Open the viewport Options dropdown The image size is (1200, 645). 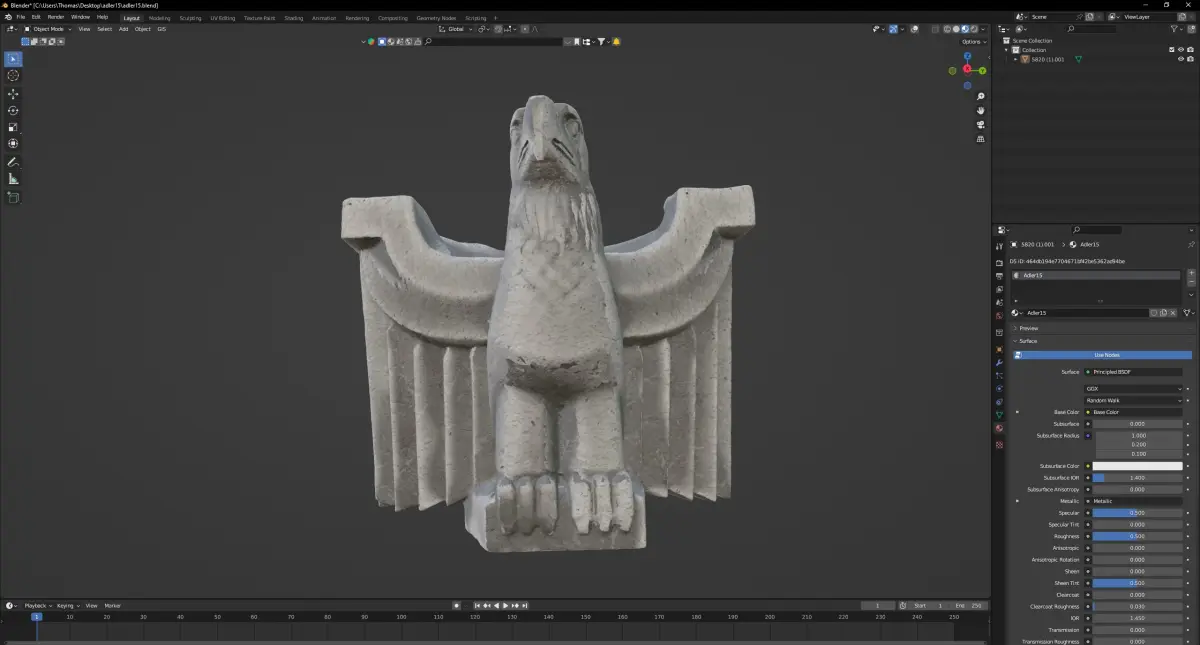pos(973,42)
